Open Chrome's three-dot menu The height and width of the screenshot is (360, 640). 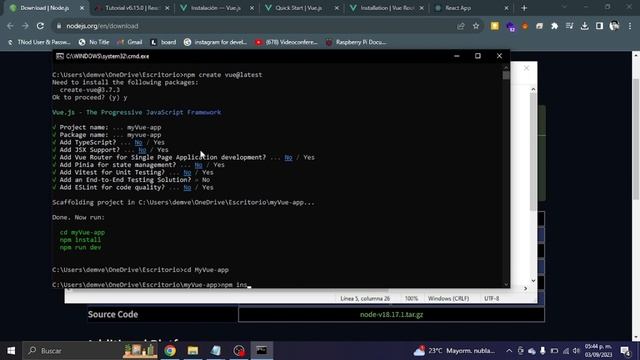point(630,26)
